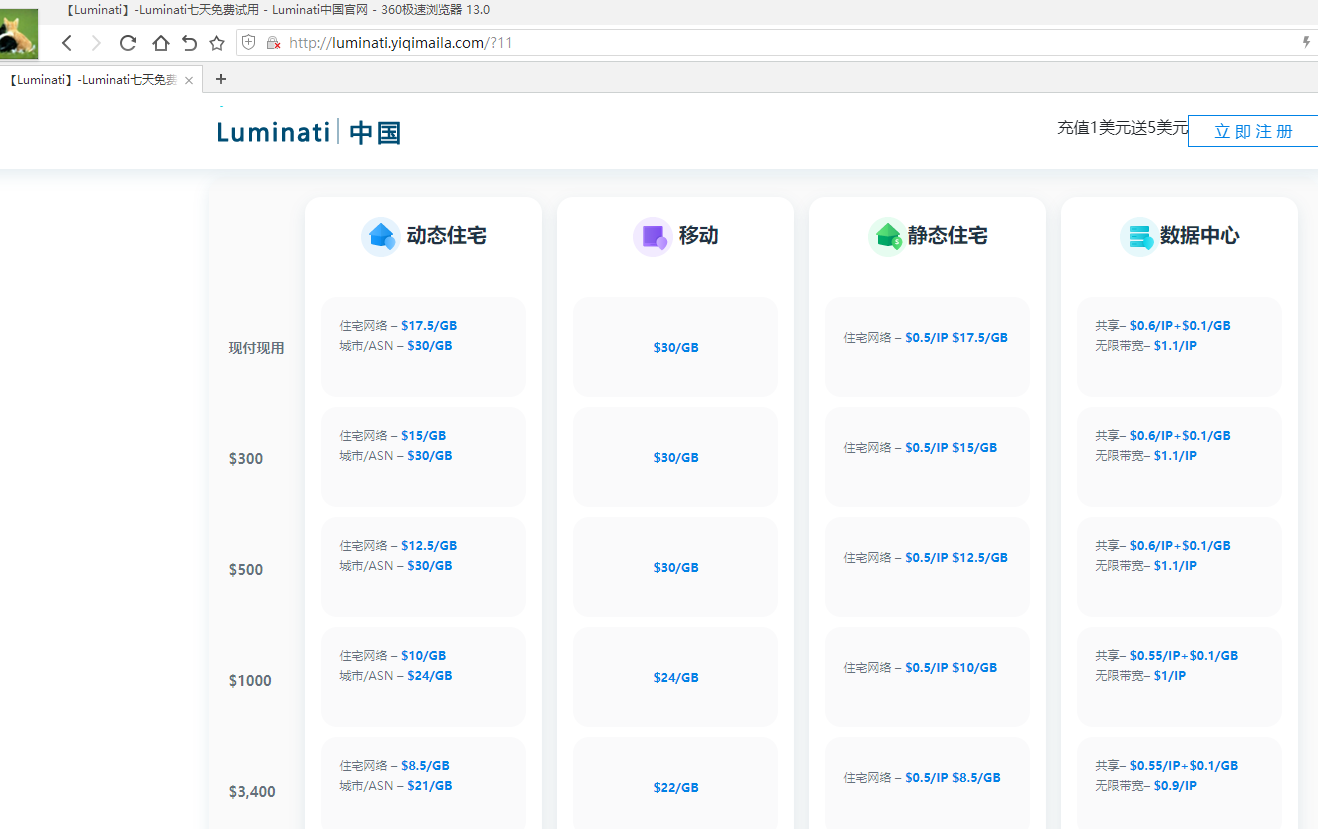1318x829 pixels.
Task: Click the URL address field
Action: [700, 43]
